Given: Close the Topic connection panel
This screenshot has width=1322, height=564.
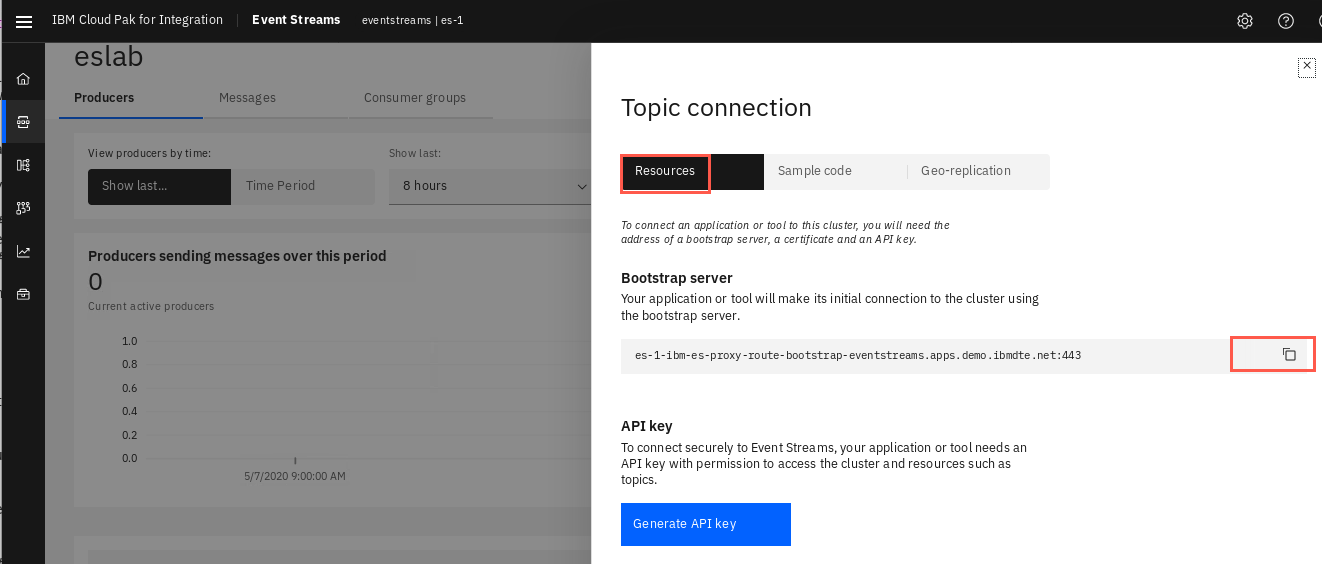Looking at the screenshot, I should [x=1307, y=66].
